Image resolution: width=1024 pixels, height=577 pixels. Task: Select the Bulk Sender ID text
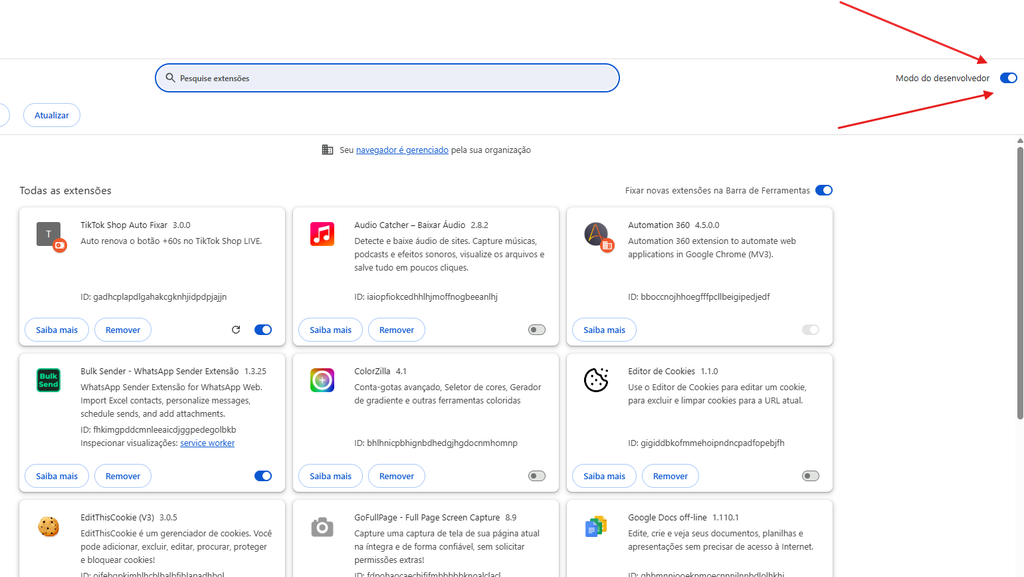[x=158, y=429]
